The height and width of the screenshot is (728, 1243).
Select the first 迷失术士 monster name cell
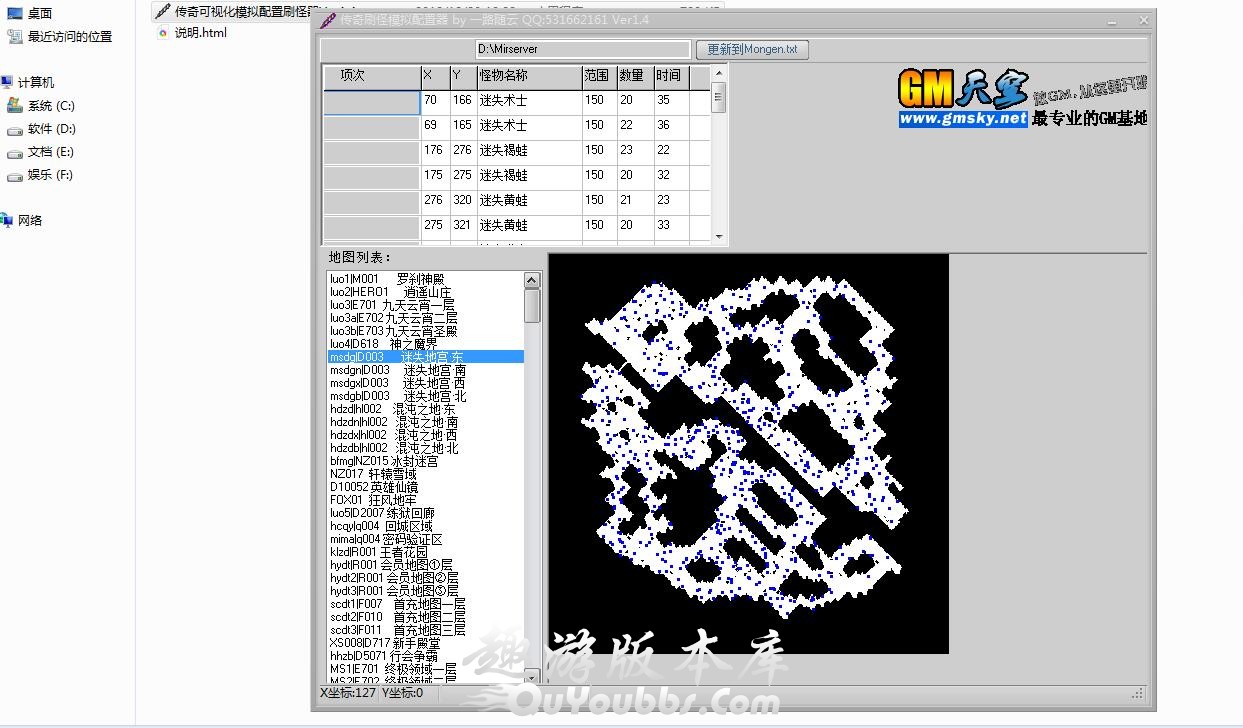click(x=528, y=101)
